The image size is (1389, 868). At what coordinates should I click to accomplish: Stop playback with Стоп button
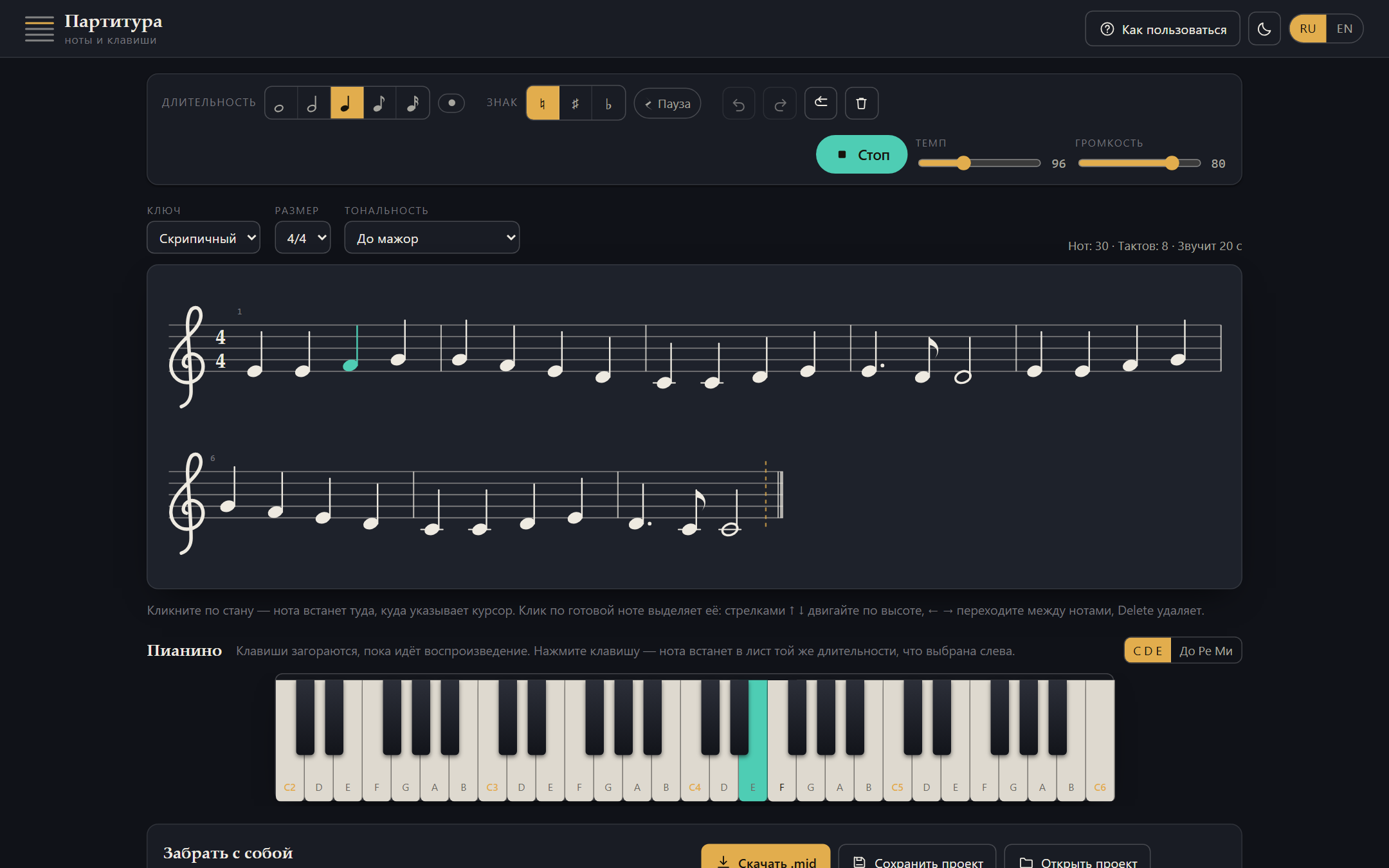tap(862, 154)
